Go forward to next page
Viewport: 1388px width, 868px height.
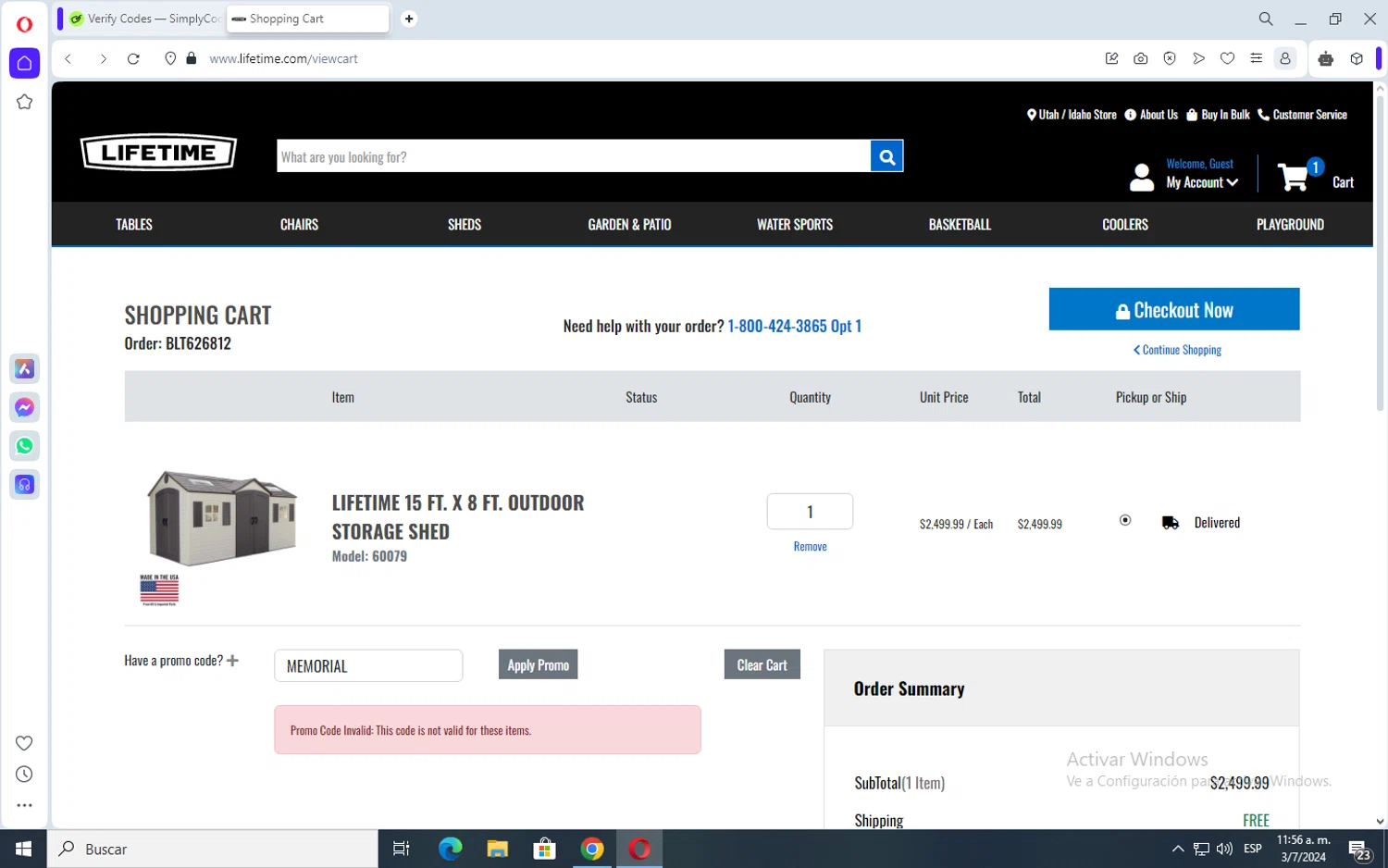coord(103,58)
